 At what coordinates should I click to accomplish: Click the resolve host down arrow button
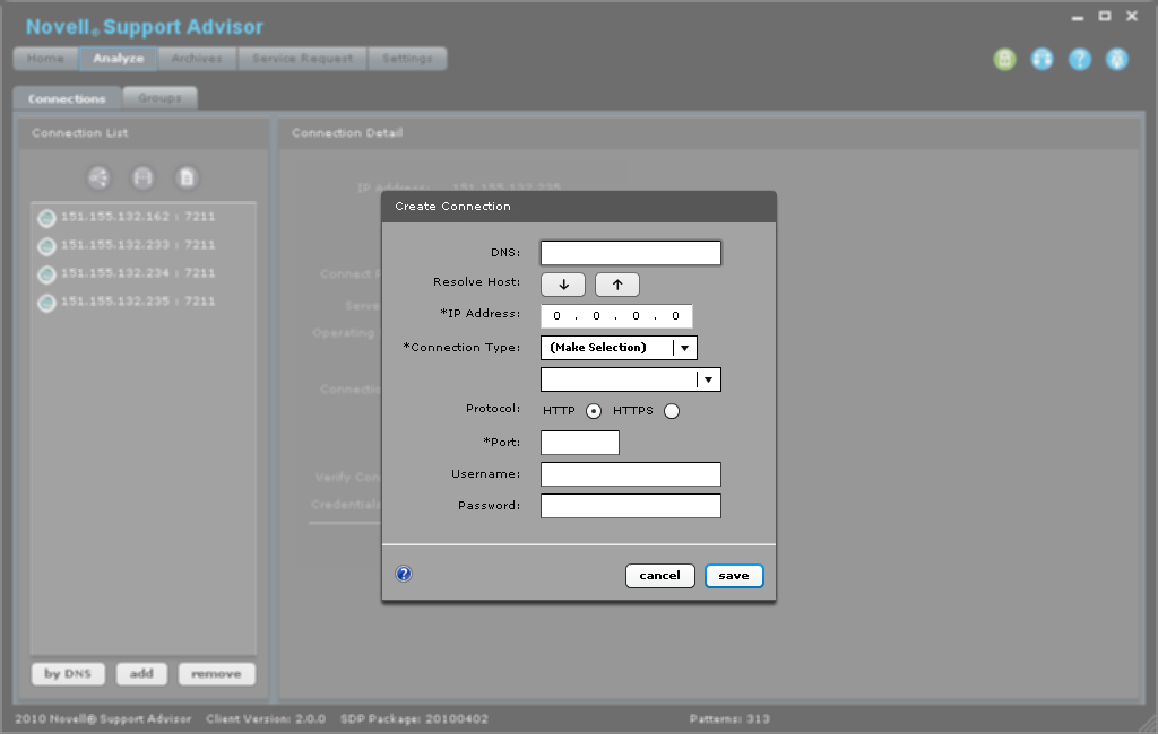coord(563,284)
